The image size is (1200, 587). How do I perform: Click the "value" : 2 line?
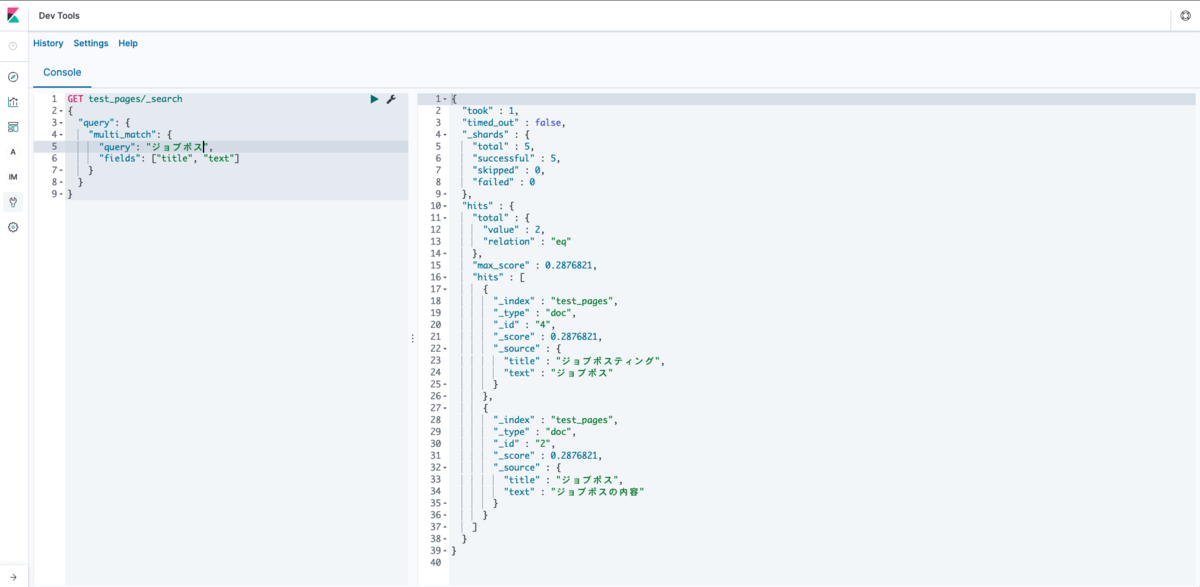514,231
